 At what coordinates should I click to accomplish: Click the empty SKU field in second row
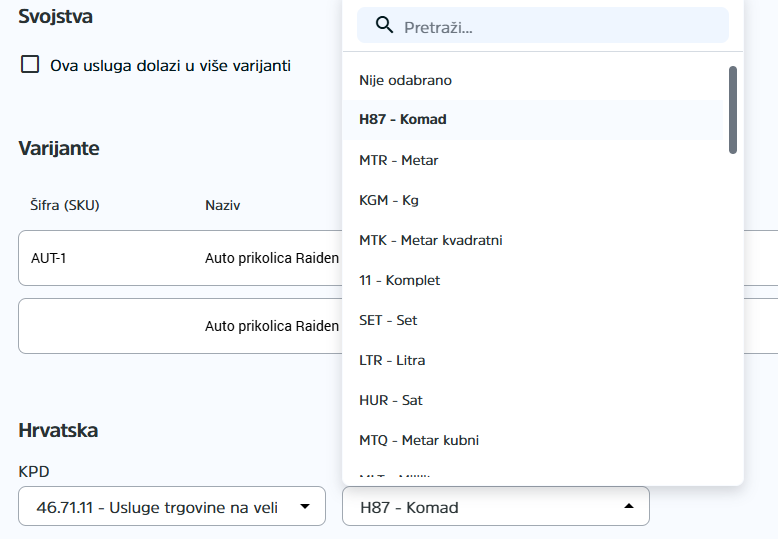coord(100,326)
